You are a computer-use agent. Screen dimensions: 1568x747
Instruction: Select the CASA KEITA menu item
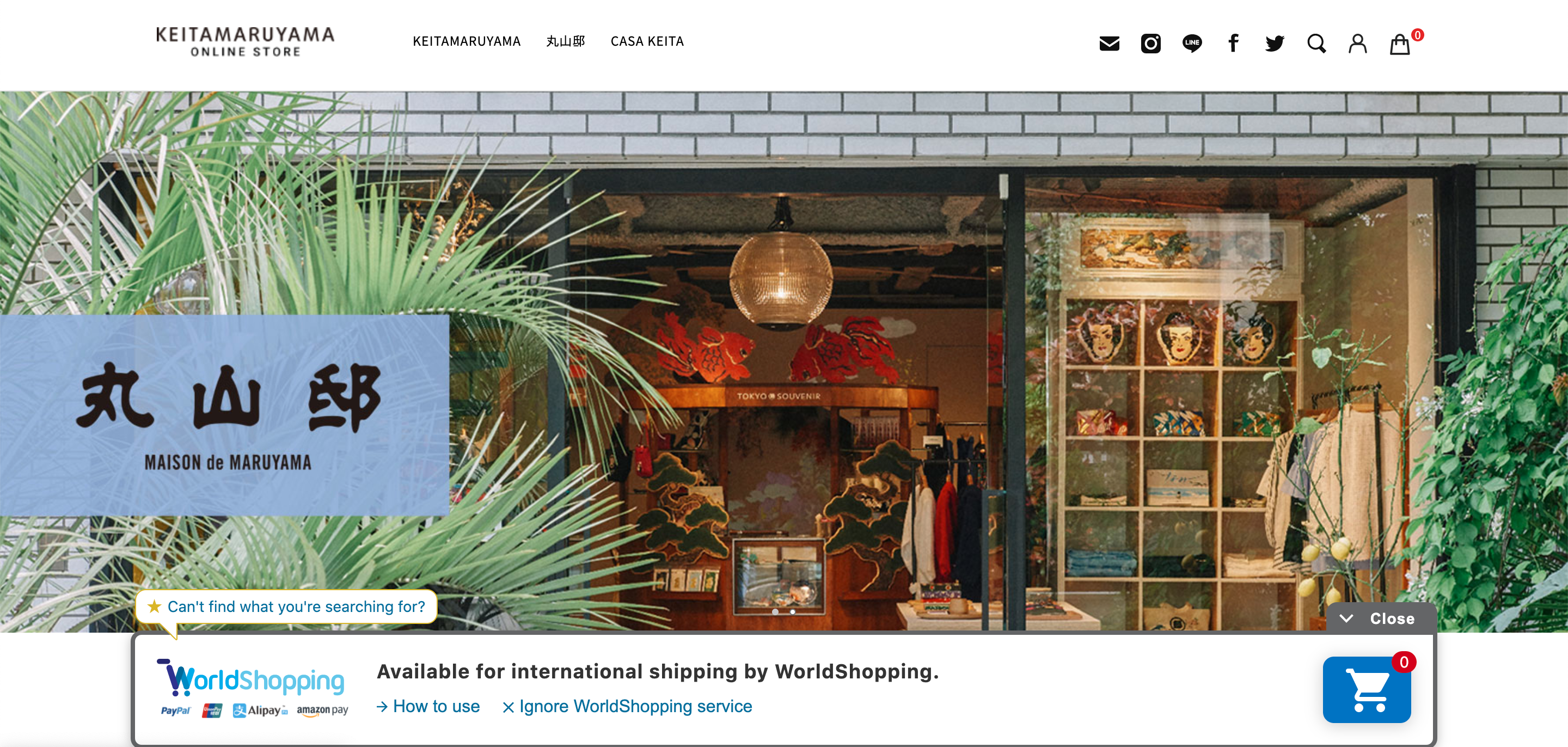647,41
